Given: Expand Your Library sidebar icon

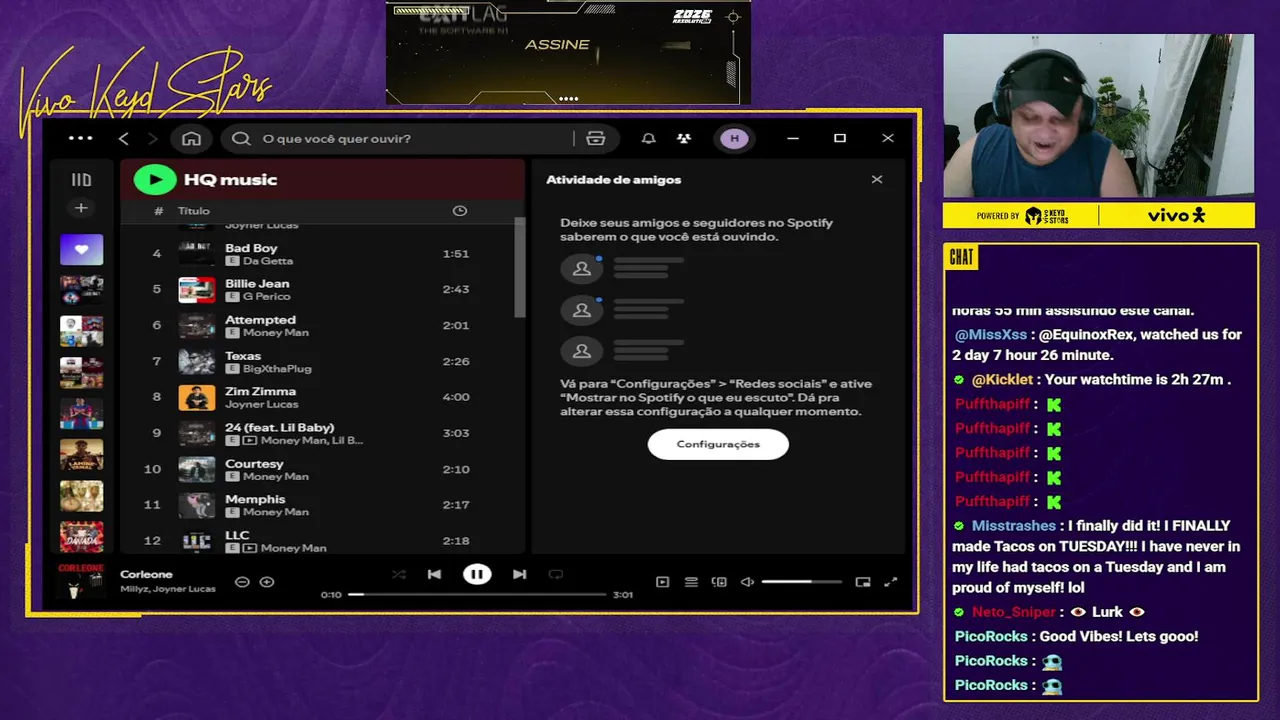Looking at the screenshot, I should (81, 180).
